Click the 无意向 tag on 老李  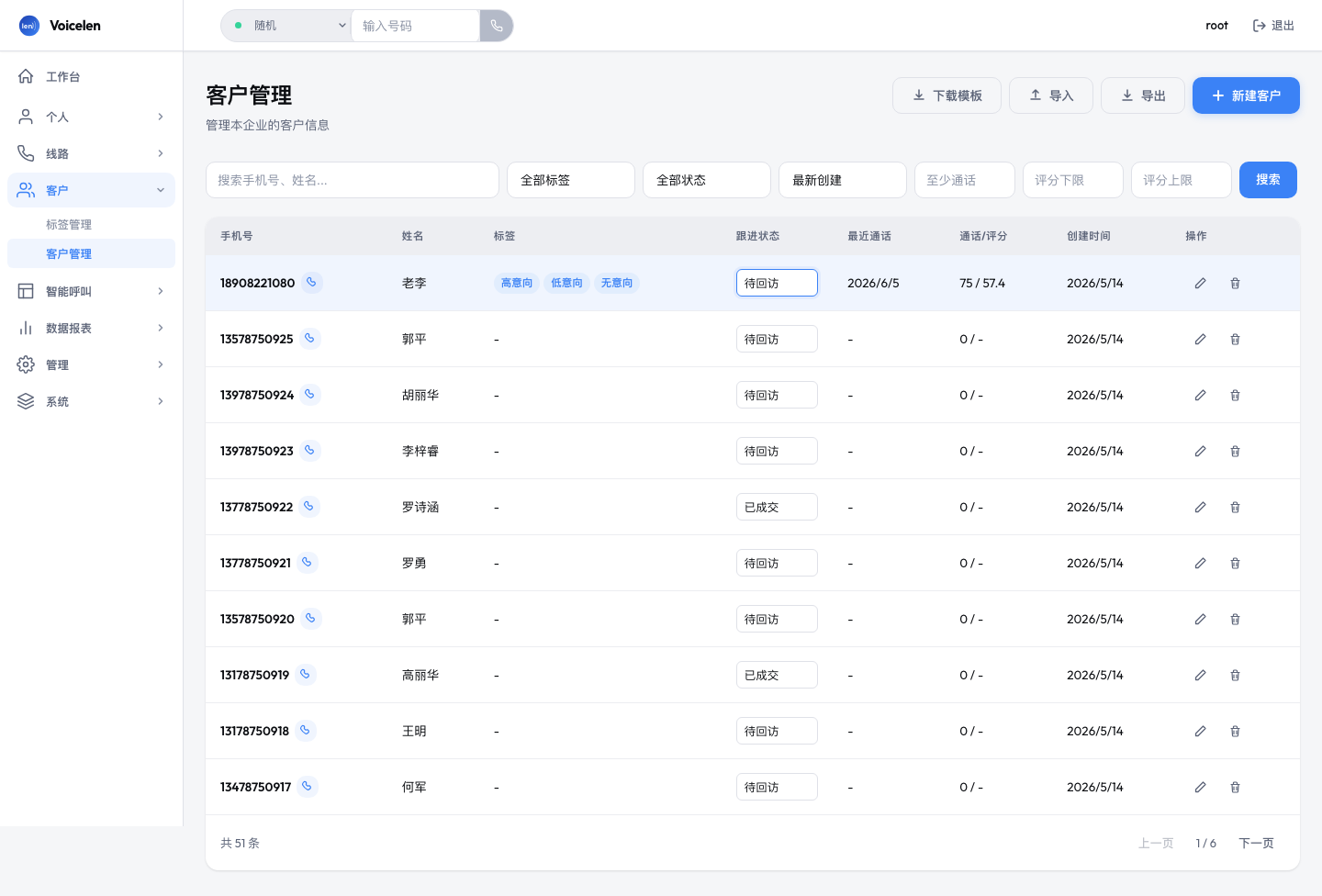pos(617,283)
